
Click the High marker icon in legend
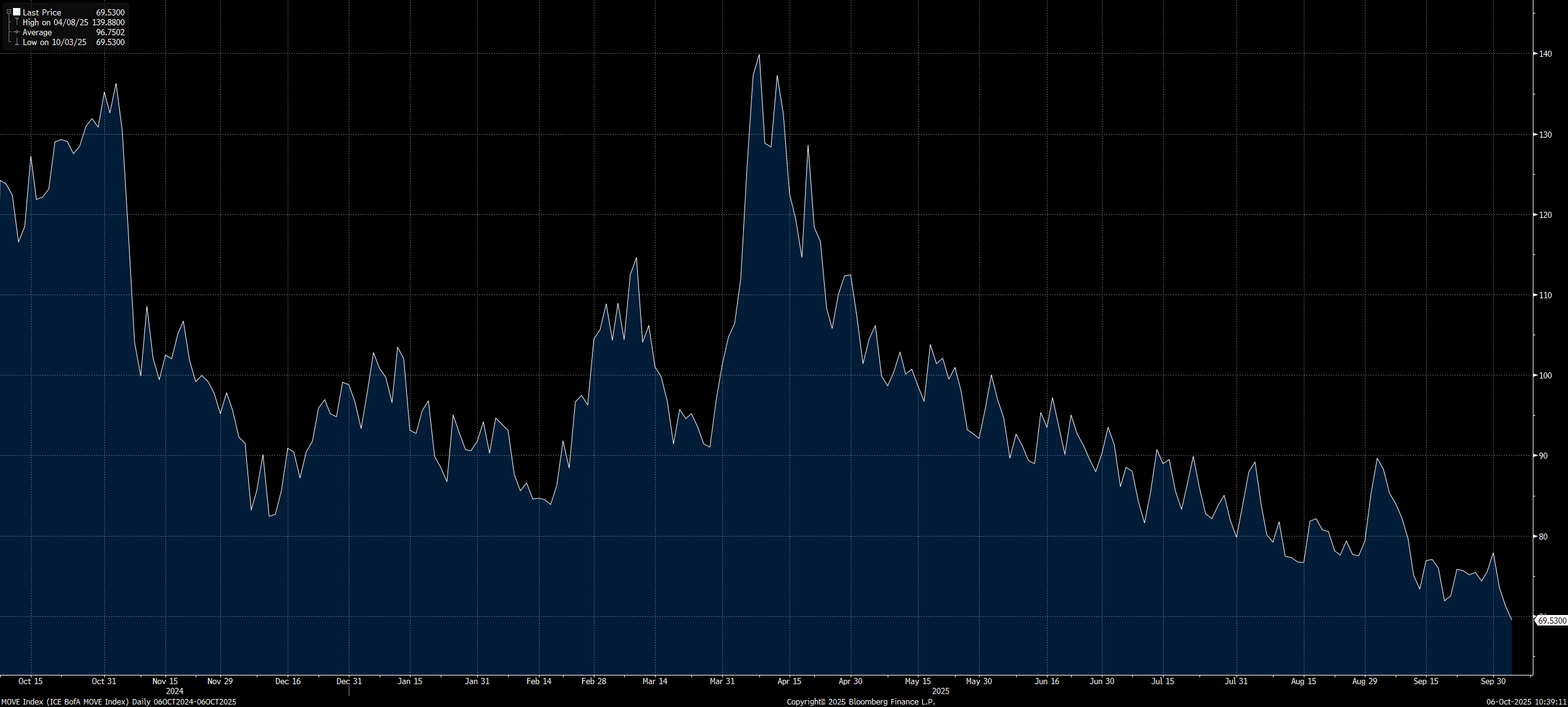point(17,22)
